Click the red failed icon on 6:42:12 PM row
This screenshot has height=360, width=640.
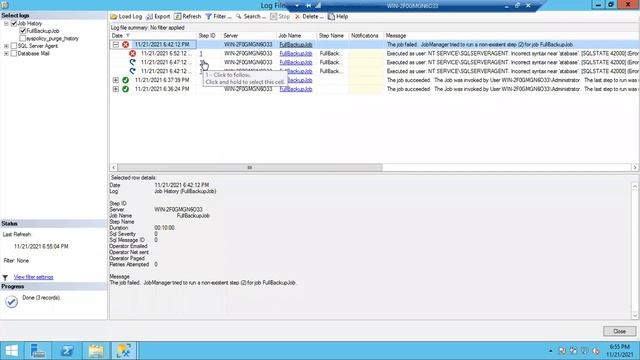point(126,44)
